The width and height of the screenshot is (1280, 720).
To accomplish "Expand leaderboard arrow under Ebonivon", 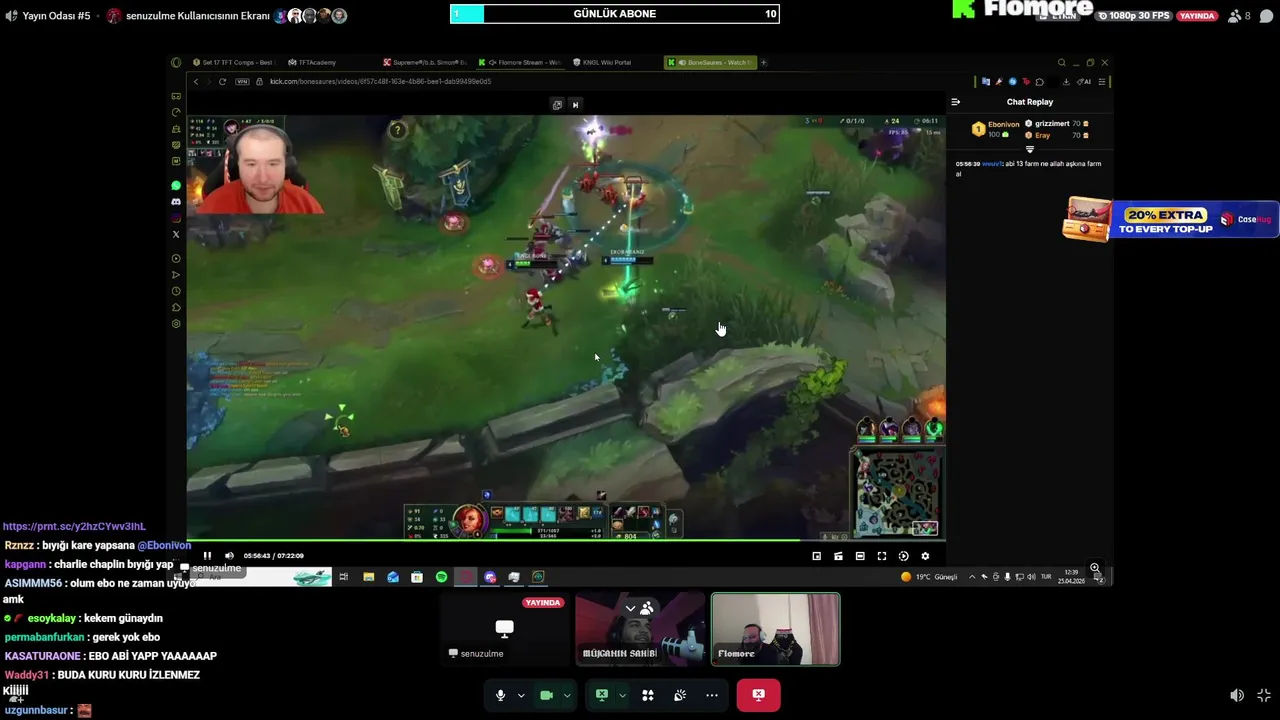I will click(1030, 150).
